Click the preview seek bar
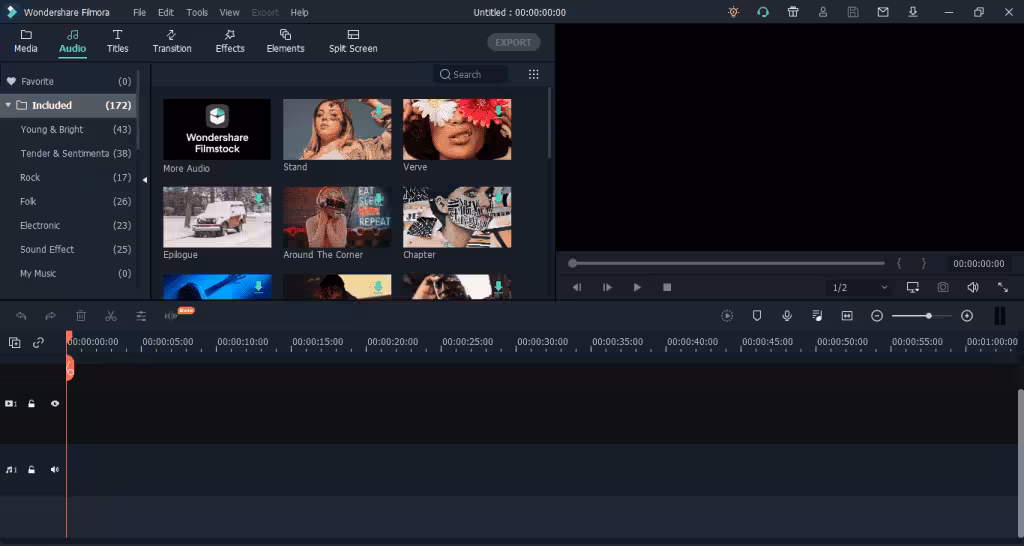Viewport: 1024px width, 546px height. tap(727, 263)
